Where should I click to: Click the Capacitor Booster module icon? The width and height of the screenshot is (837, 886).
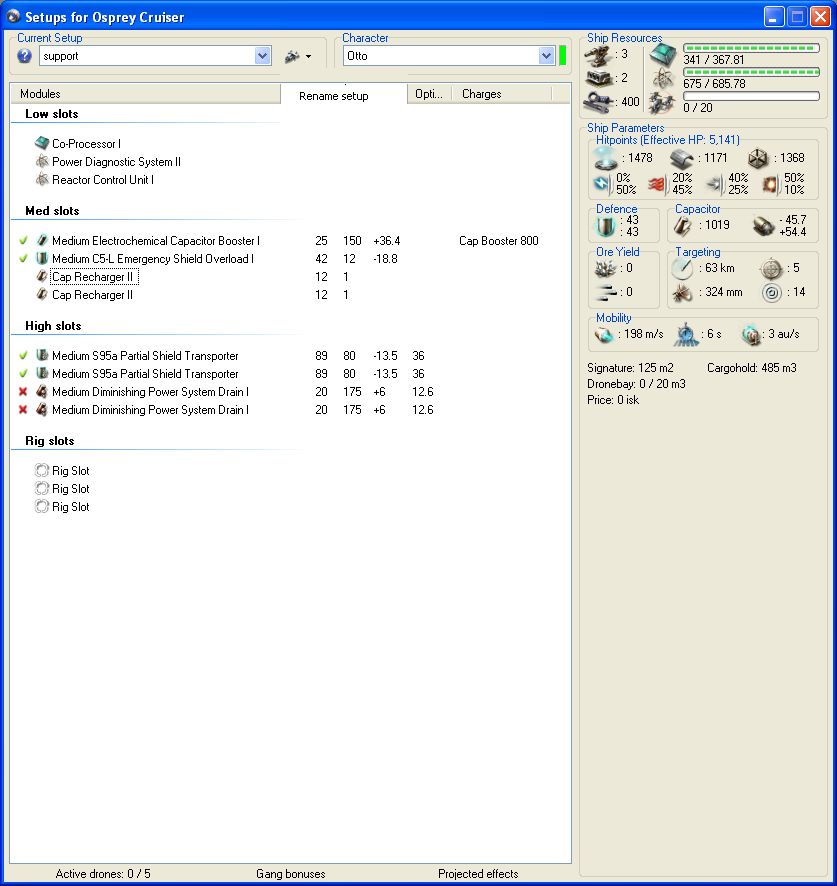[x=42, y=240]
